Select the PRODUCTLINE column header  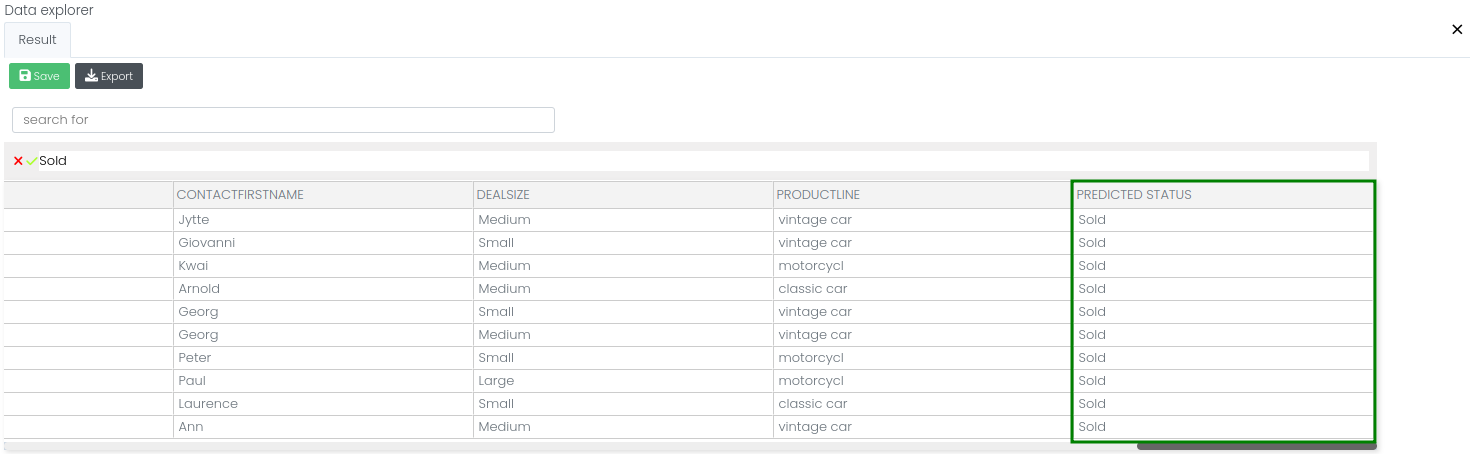(x=818, y=195)
